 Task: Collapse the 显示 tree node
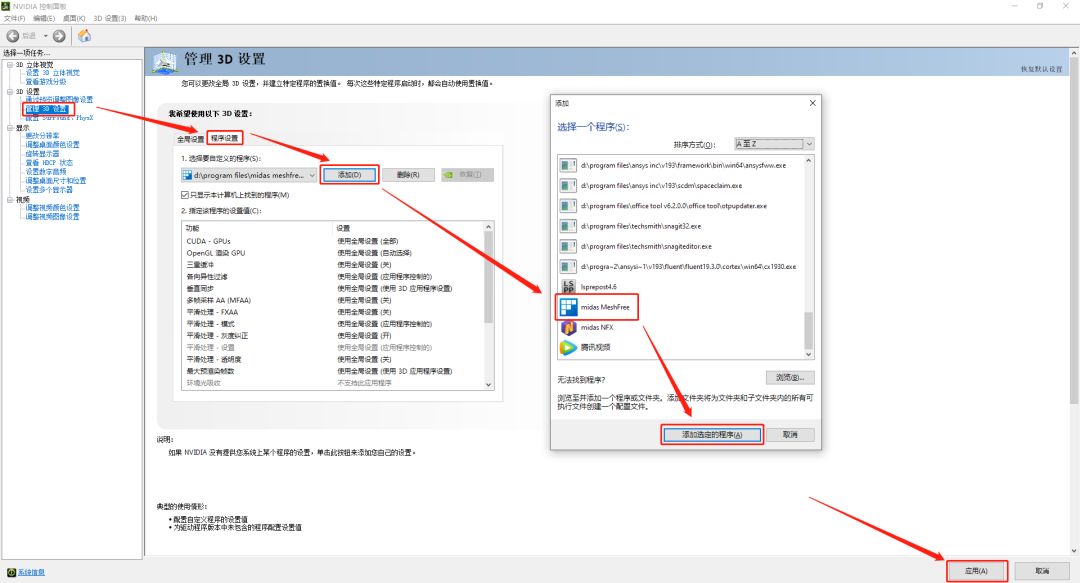(x=10, y=128)
